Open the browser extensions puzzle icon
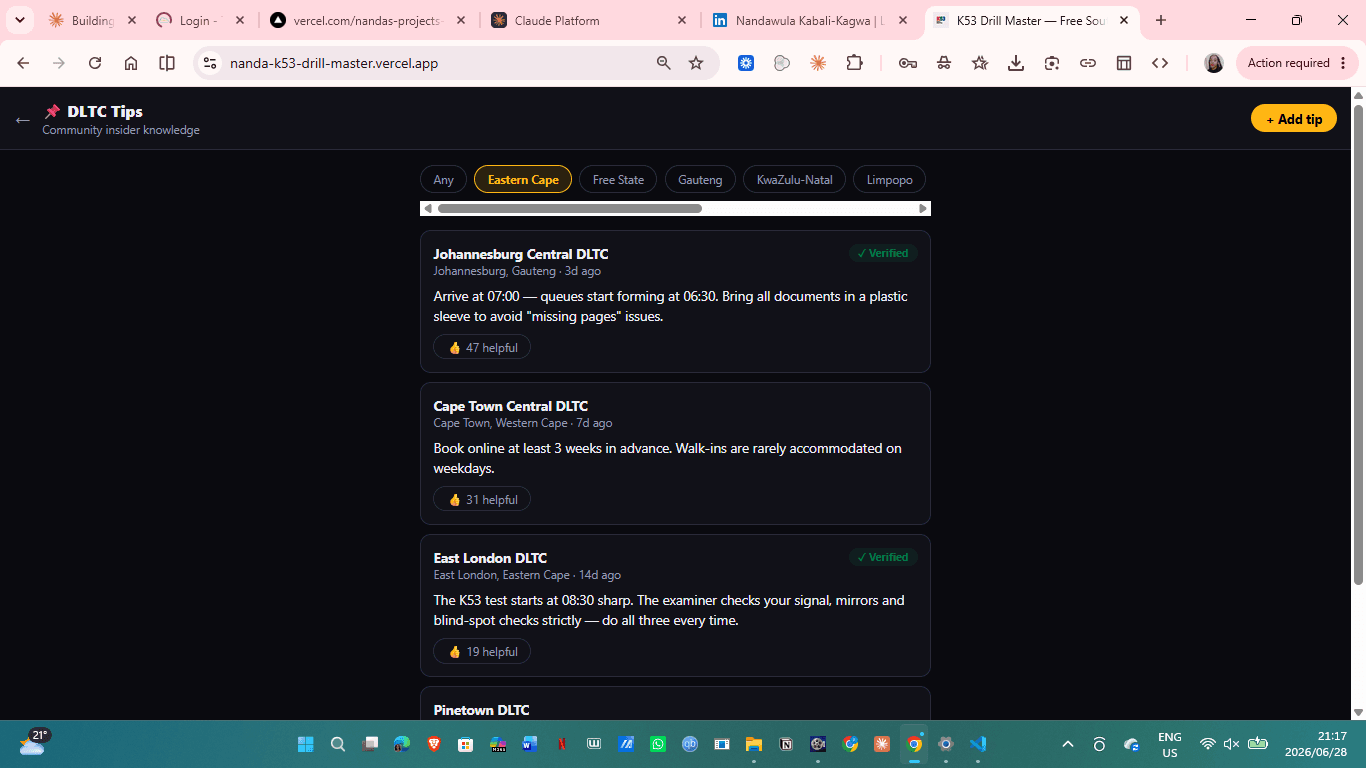 click(854, 63)
